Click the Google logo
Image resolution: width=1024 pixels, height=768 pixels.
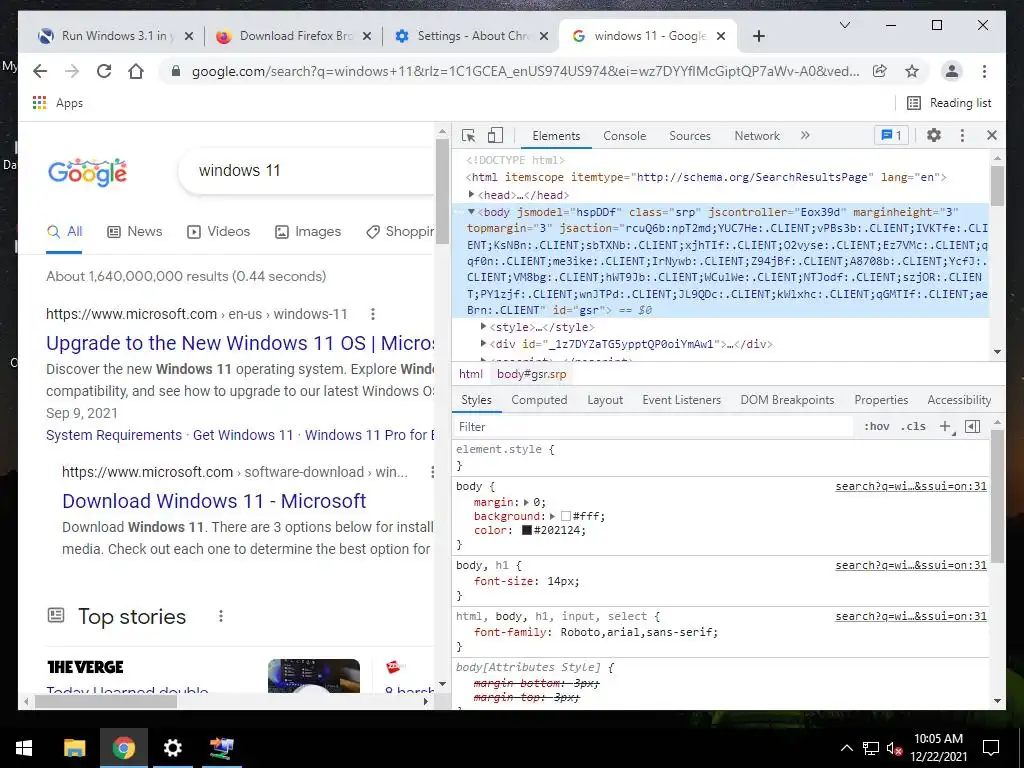pyautogui.click(x=88, y=172)
